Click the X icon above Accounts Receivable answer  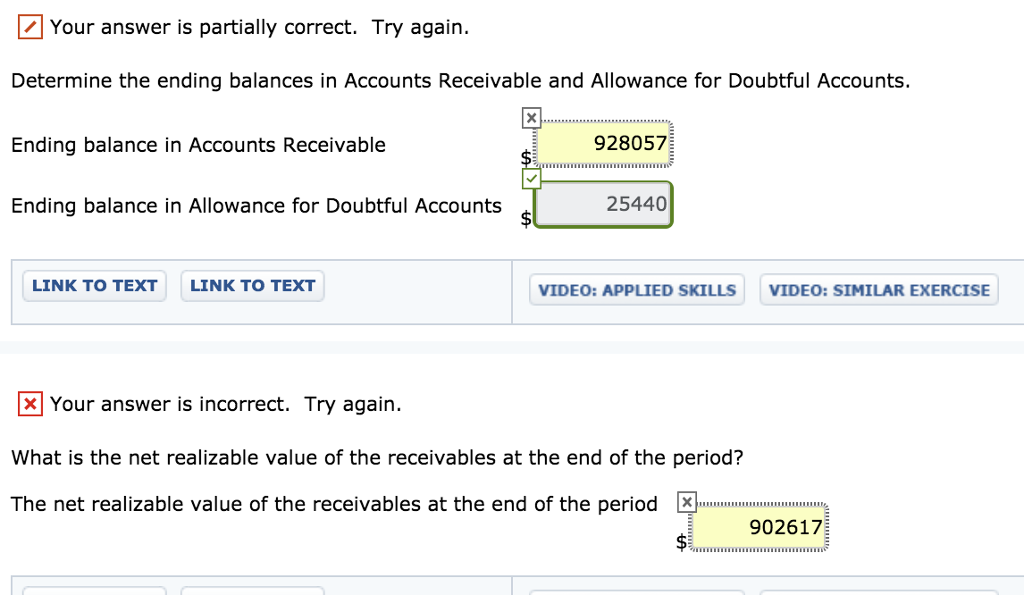click(530, 117)
